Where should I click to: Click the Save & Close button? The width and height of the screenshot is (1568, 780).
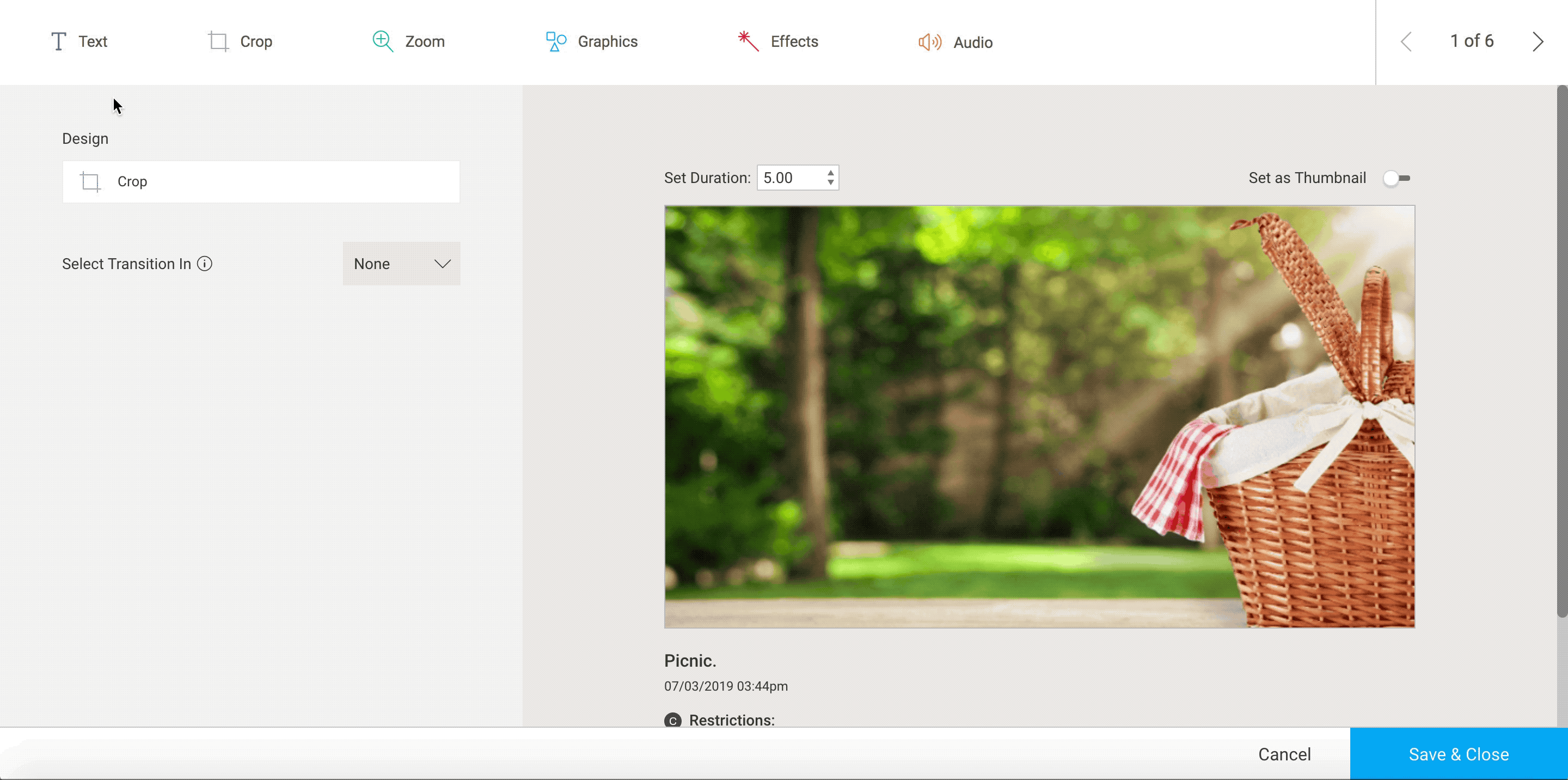(x=1459, y=754)
